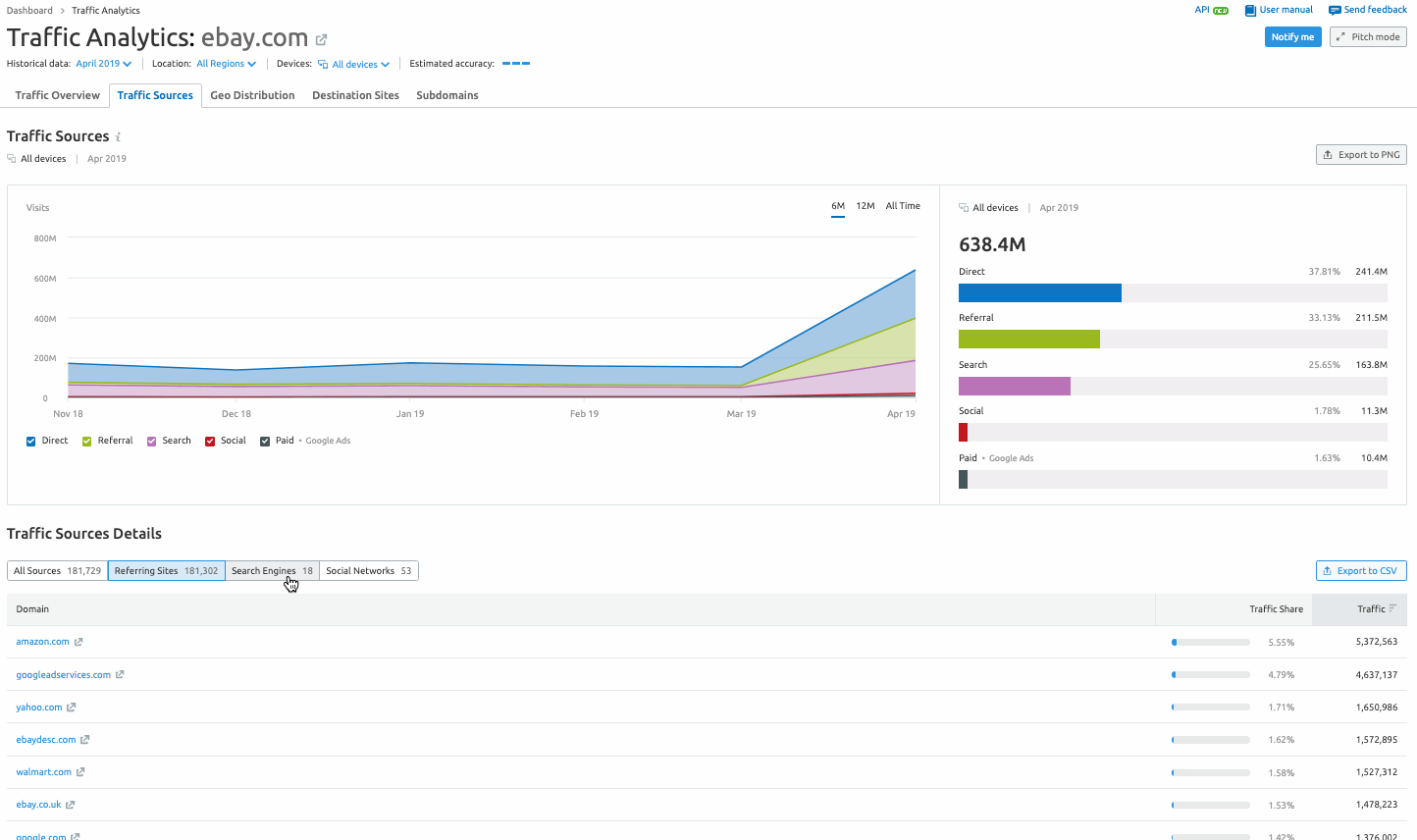Click amazon.com traffic share progress bar
The height and width of the screenshot is (840, 1417).
coord(1211,643)
